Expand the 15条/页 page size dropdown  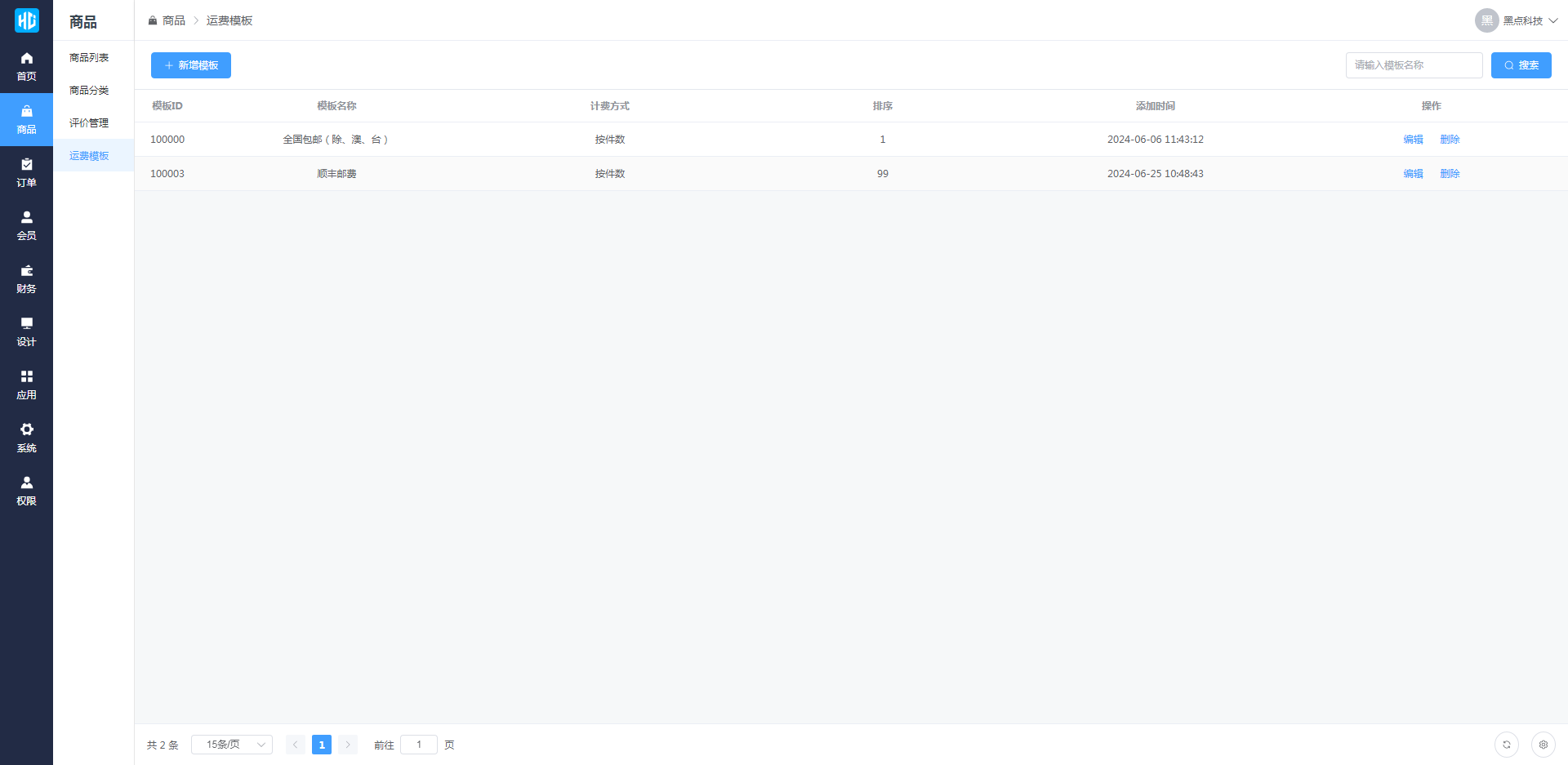(232, 745)
